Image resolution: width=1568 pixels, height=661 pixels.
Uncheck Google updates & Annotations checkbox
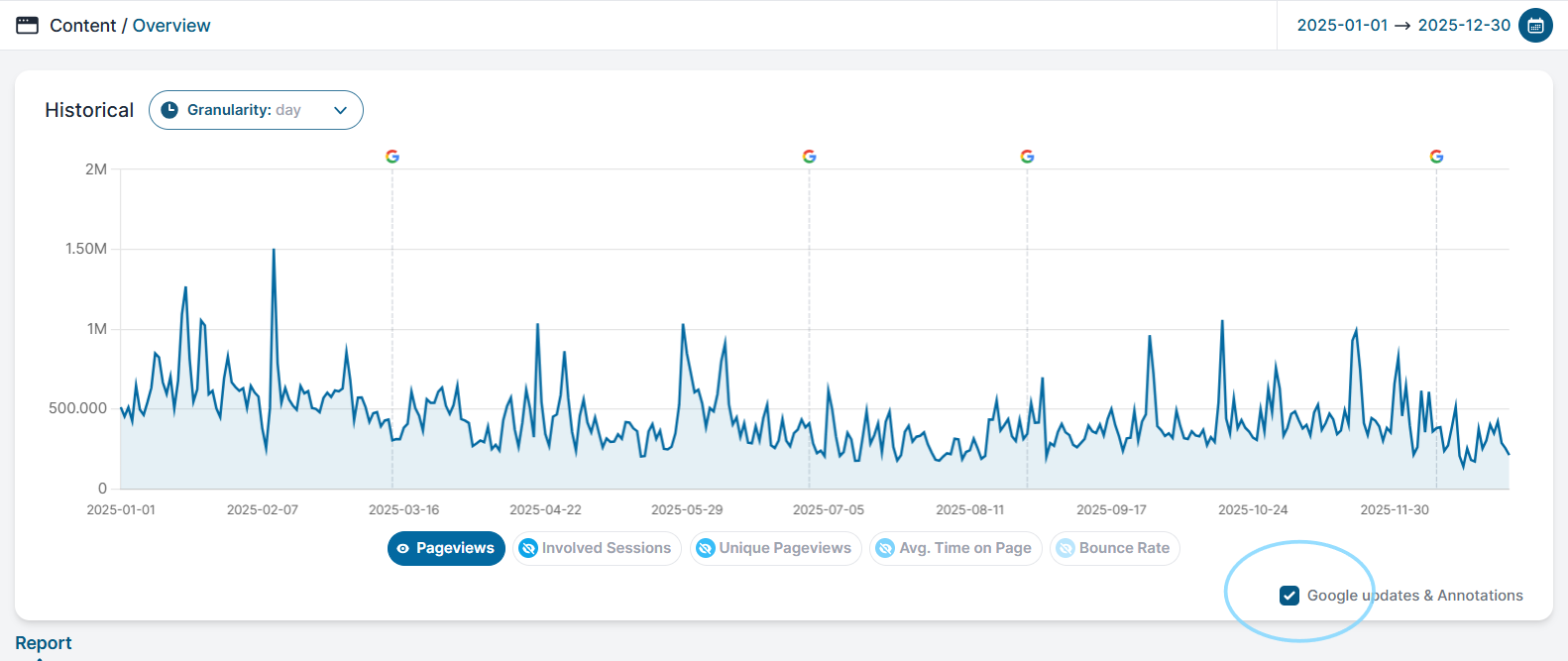pyautogui.click(x=1289, y=596)
